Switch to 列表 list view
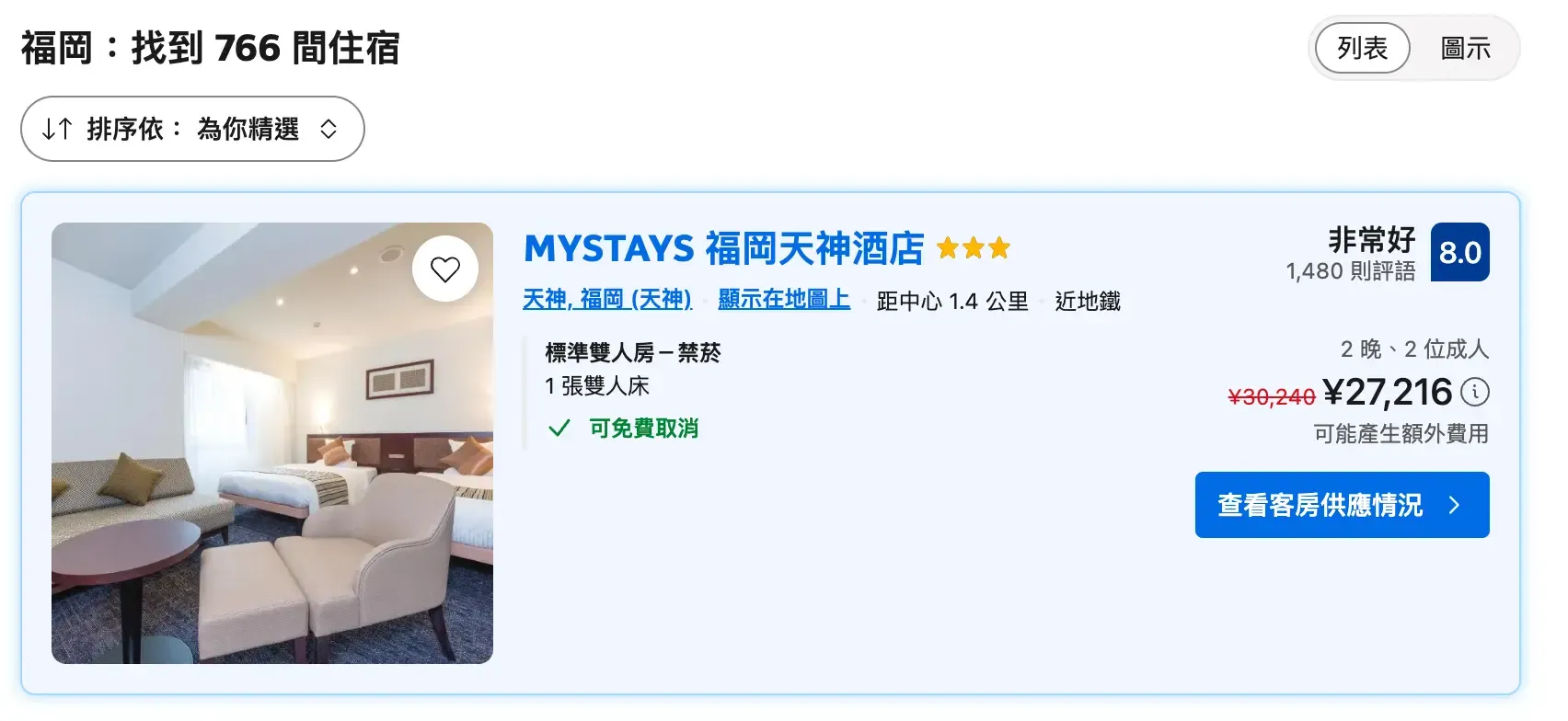The width and height of the screenshot is (1568, 721). [x=1363, y=48]
